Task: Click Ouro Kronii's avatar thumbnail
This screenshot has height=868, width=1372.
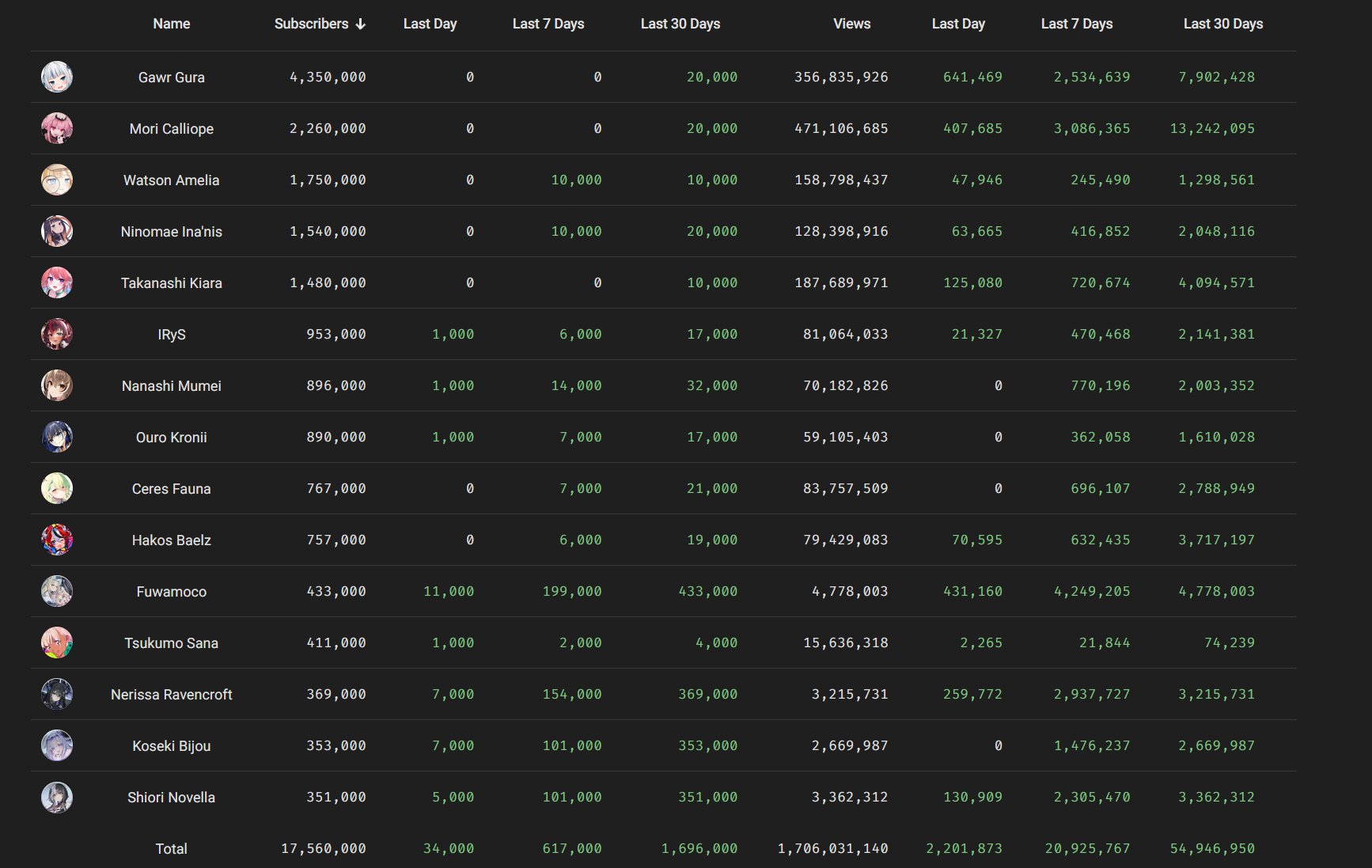Action: tap(57, 437)
